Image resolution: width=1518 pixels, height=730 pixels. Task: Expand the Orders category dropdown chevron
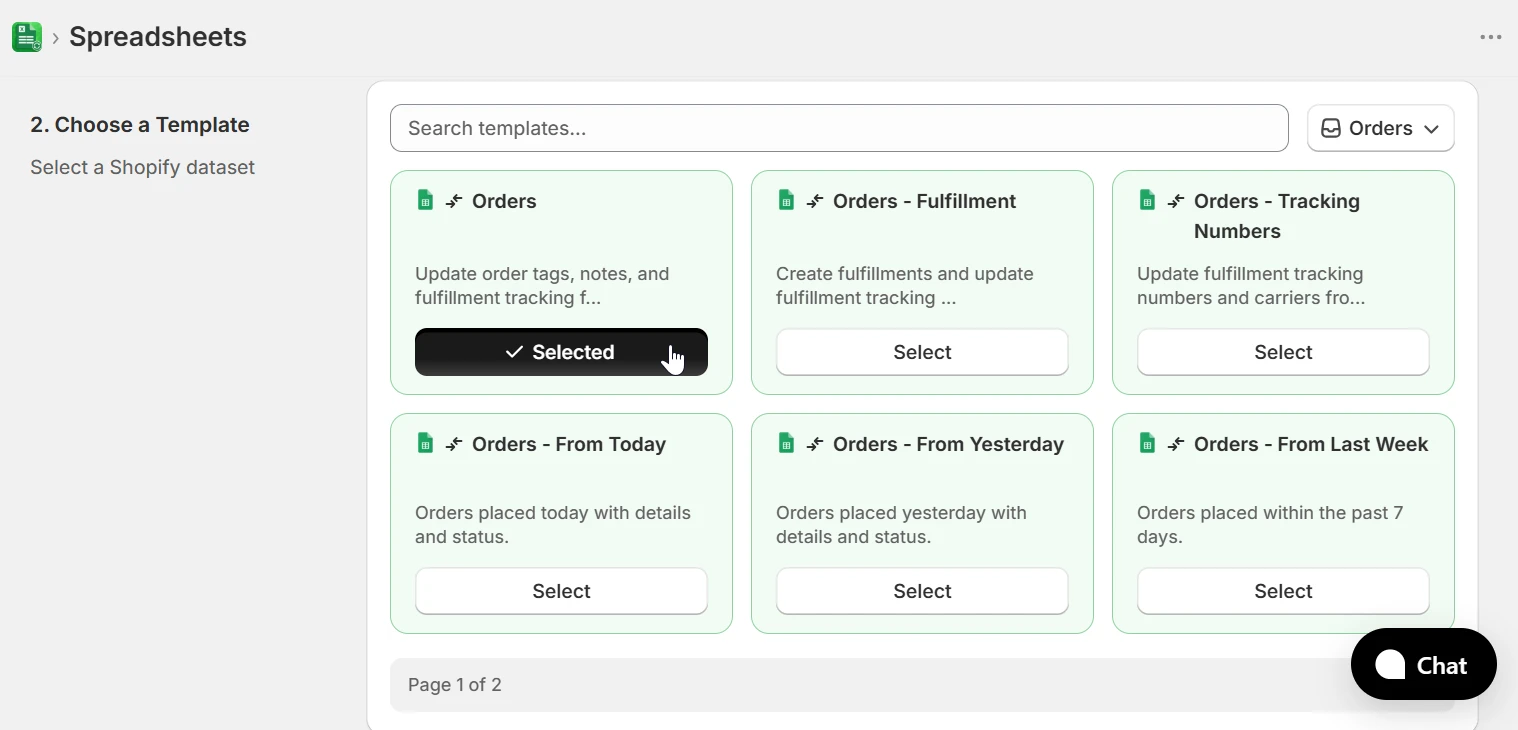[x=1431, y=129]
